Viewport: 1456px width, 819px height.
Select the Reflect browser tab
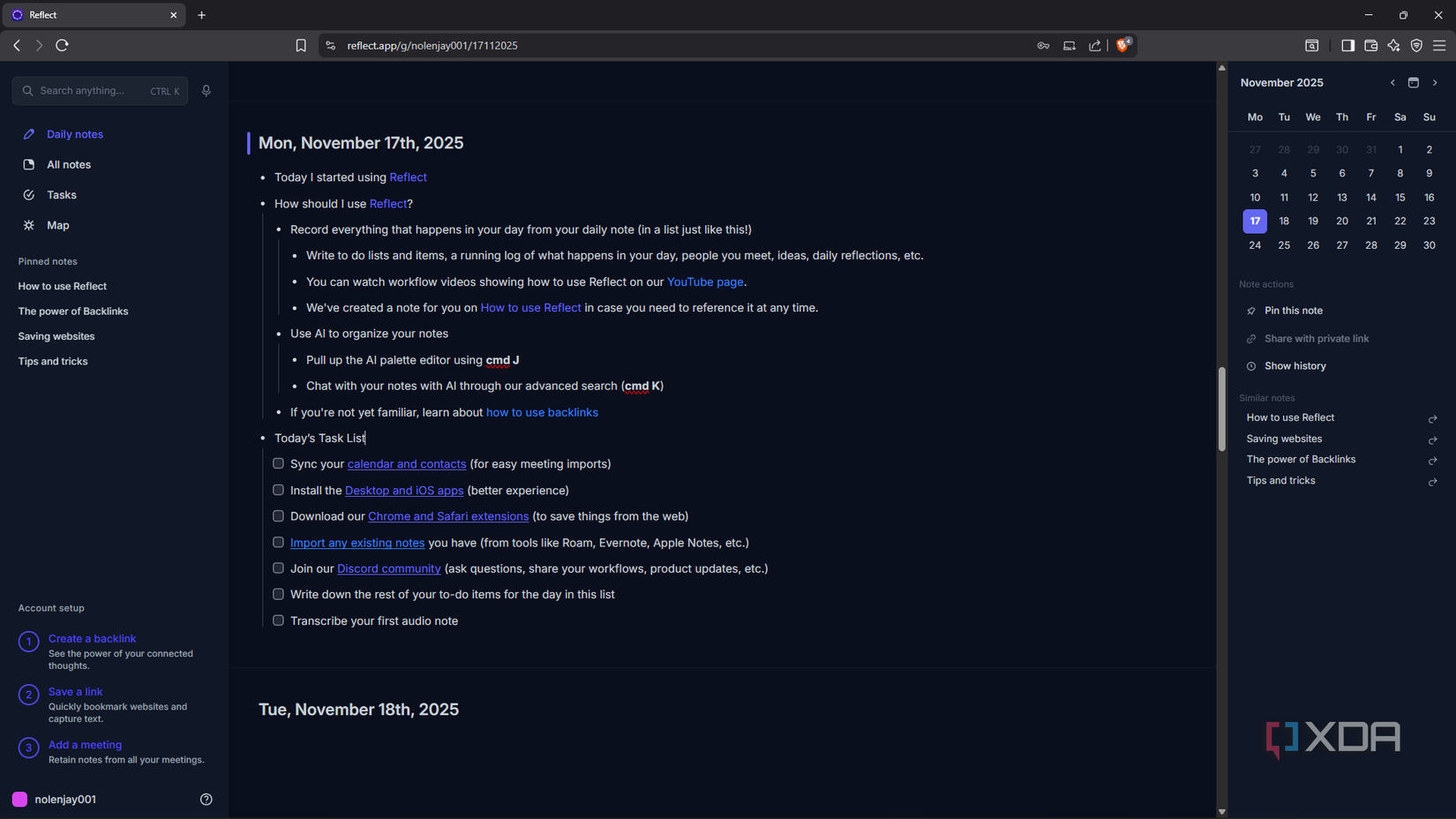[x=88, y=14]
